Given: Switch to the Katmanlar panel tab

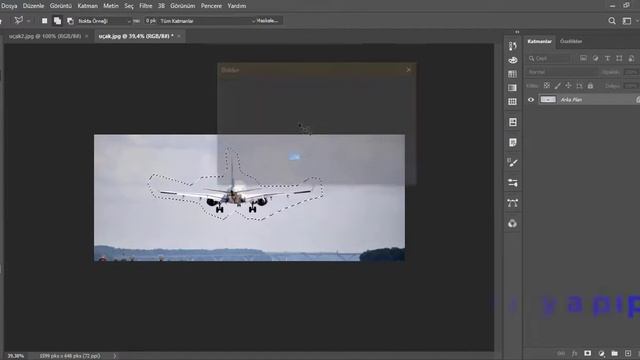Looking at the screenshot, I should click(539, 41).
